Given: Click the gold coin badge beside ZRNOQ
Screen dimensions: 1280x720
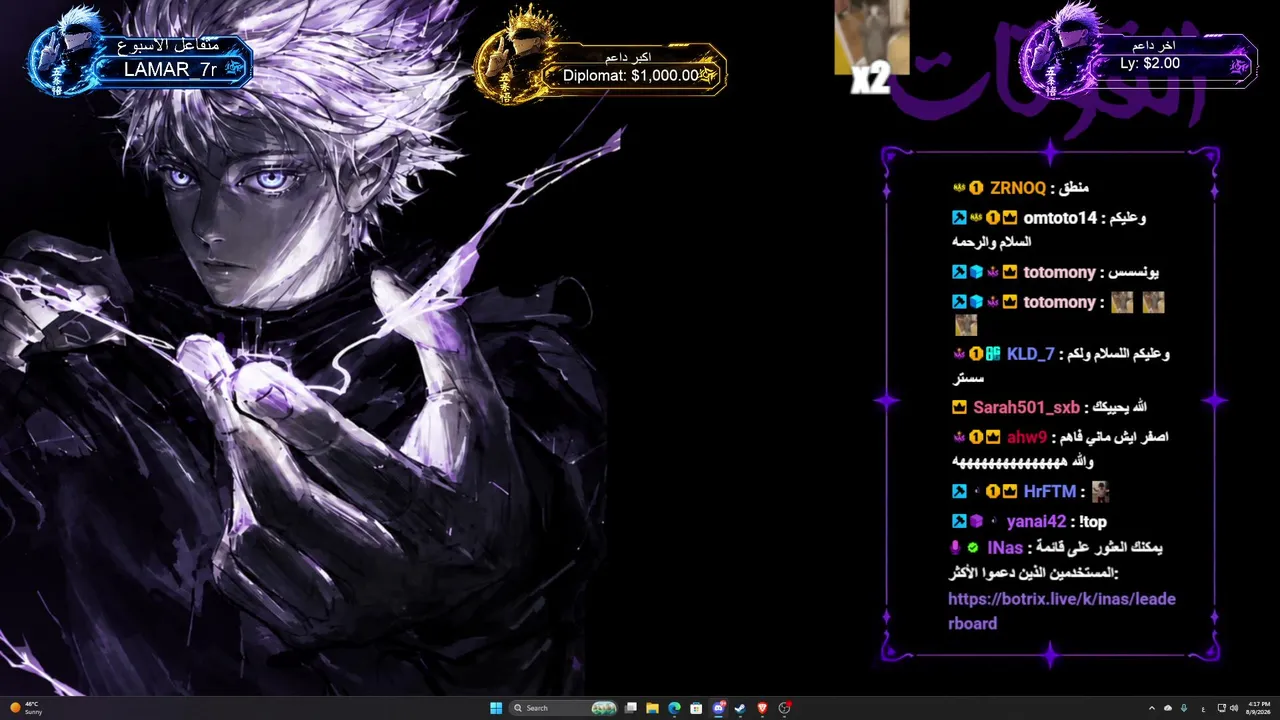Looking at the screenshot, I should (x=976, y=188).
